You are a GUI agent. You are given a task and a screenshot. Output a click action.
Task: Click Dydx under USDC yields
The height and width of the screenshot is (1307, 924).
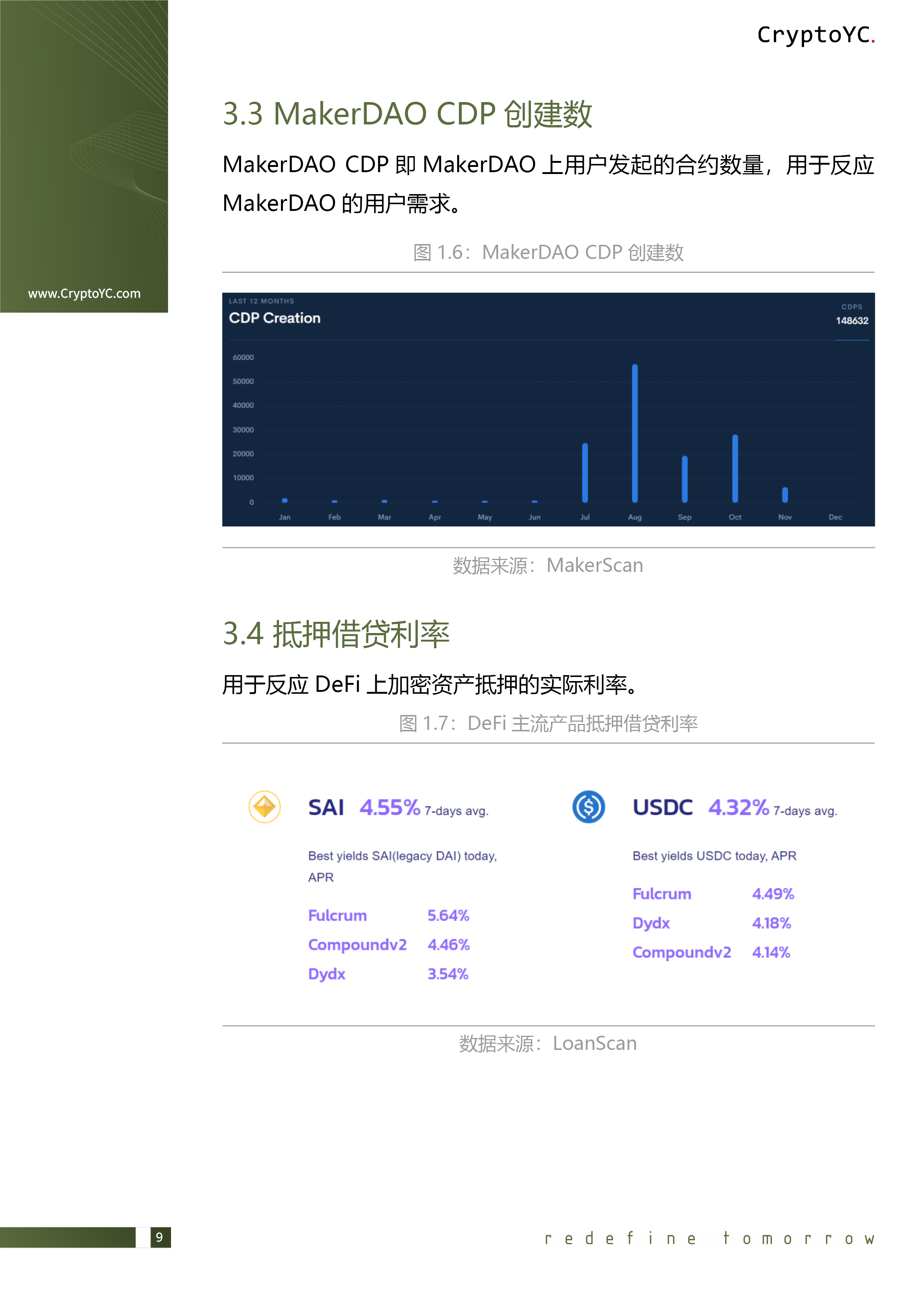(651, 923)
